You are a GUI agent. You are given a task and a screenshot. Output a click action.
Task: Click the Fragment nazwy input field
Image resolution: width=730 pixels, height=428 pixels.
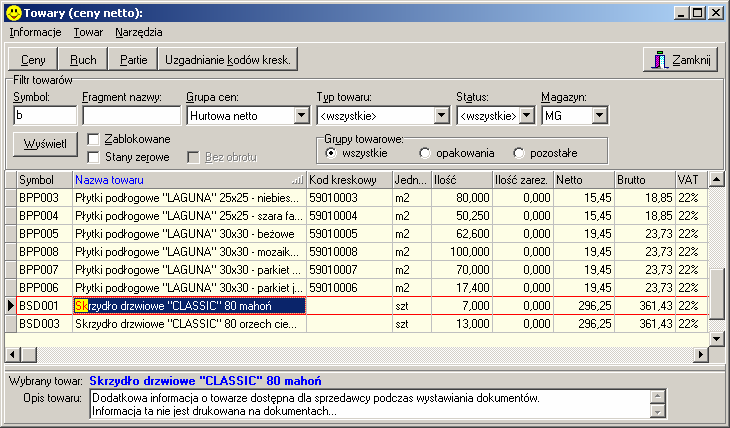coord(131,115)
